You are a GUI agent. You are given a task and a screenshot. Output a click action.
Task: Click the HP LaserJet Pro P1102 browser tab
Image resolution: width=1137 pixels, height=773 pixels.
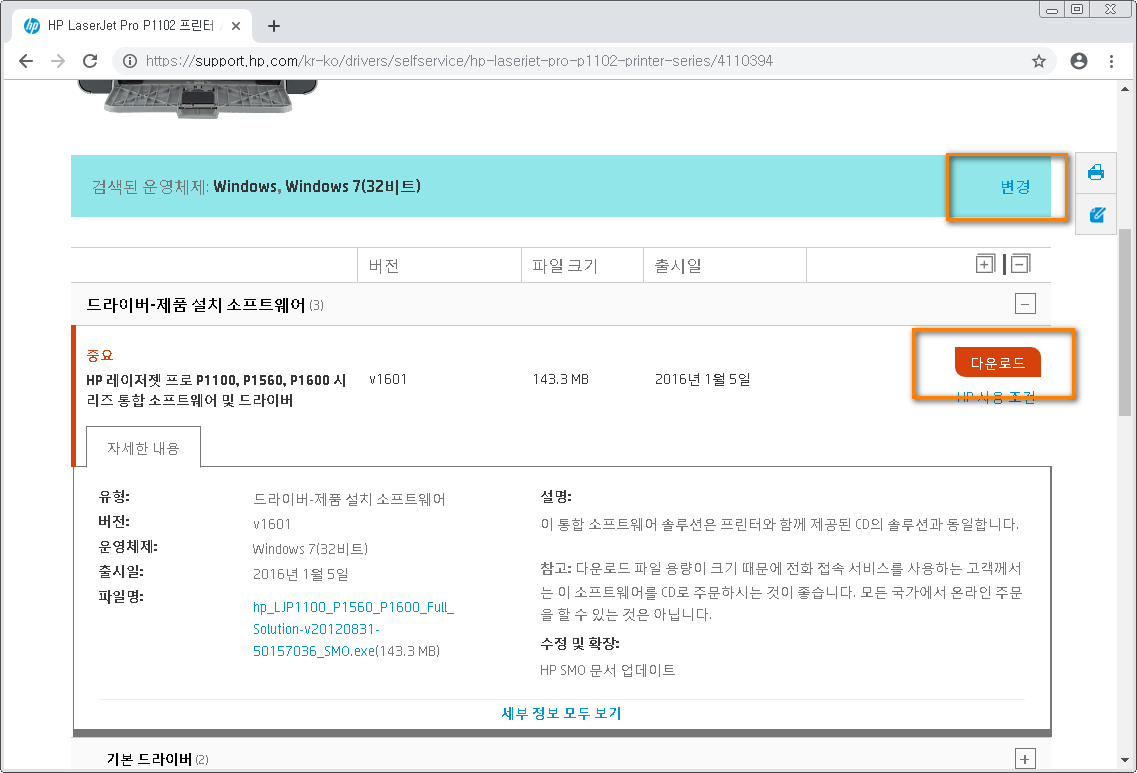pos(131,25)
